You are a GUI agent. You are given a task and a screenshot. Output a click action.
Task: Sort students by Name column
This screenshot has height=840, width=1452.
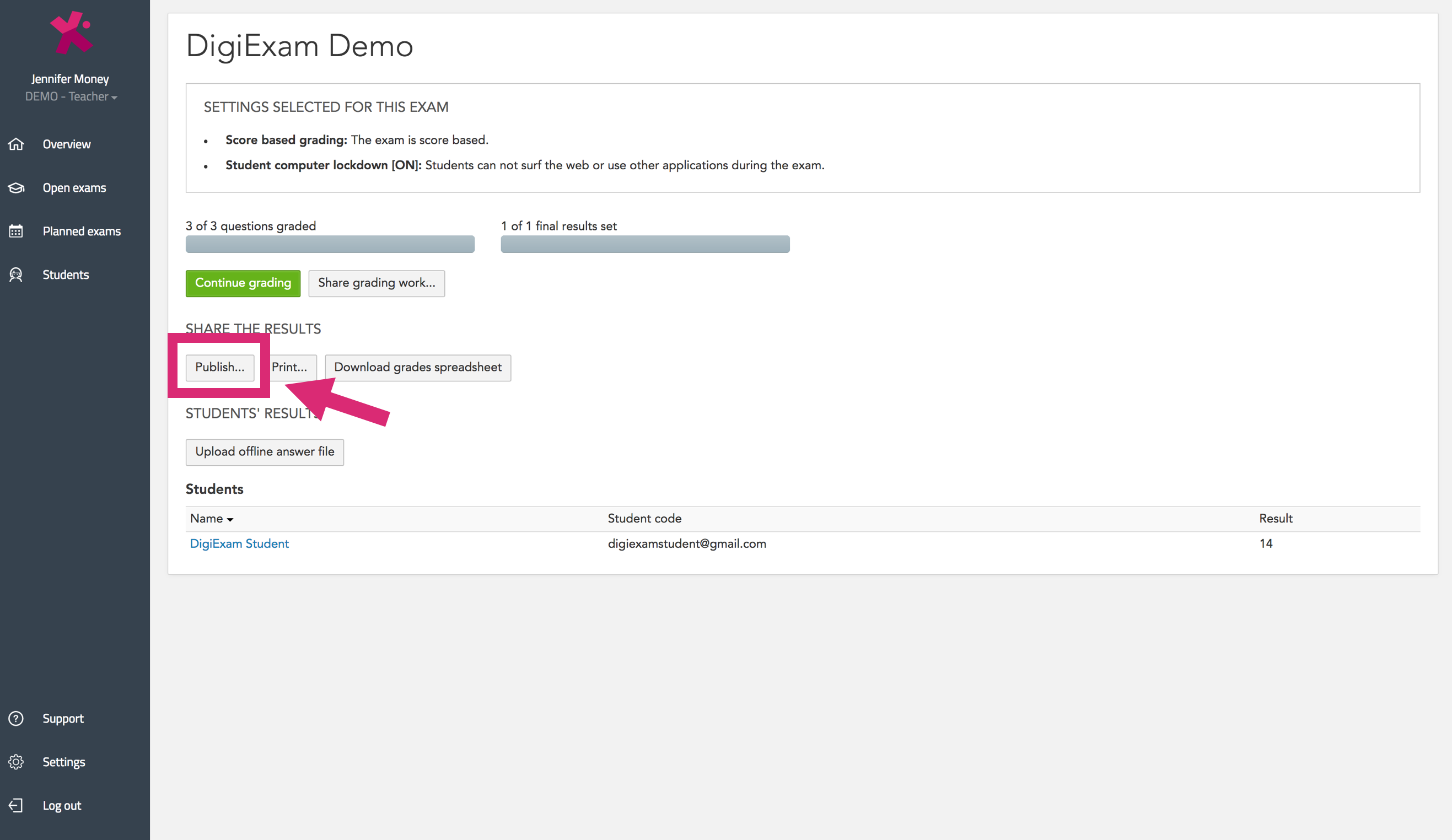(212, 519)
